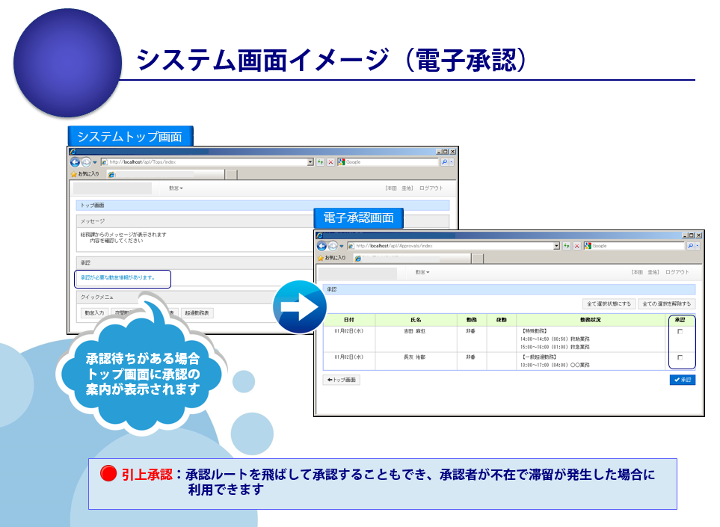
Task: Open recent pages dropdown beside the top-screen forward button
Action: point(95,163)
